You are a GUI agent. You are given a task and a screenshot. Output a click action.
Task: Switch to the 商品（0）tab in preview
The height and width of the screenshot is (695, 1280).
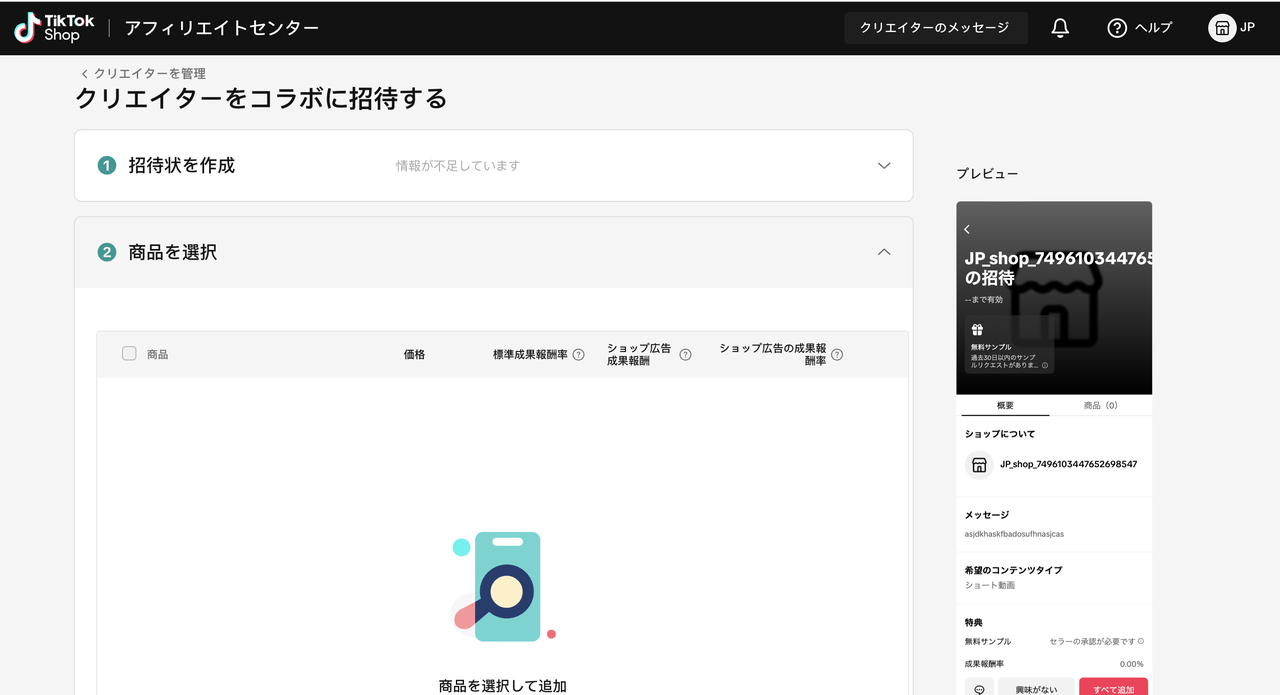[x=1099, y=405]
